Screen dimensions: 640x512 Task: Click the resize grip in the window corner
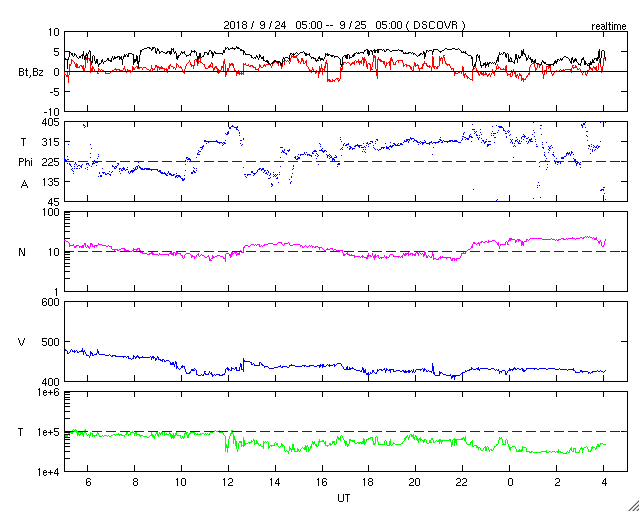coord(633,505)
